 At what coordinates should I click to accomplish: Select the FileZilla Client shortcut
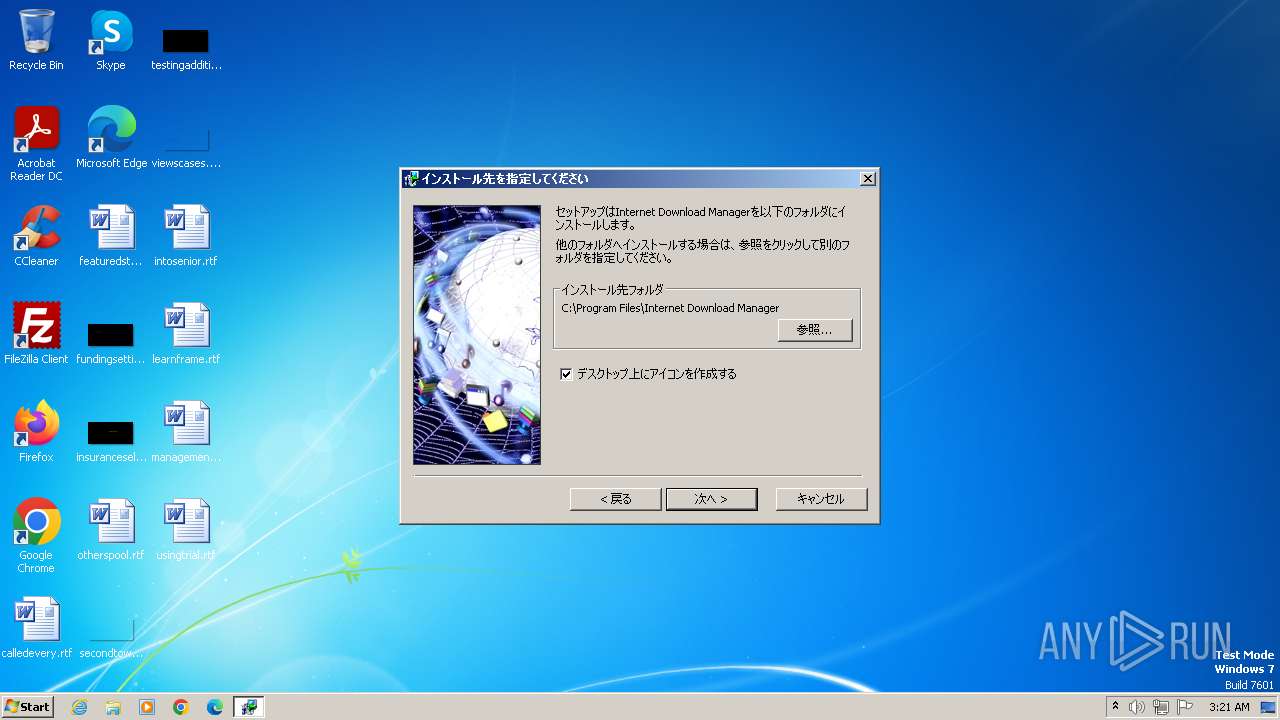[x=37, y=334]
